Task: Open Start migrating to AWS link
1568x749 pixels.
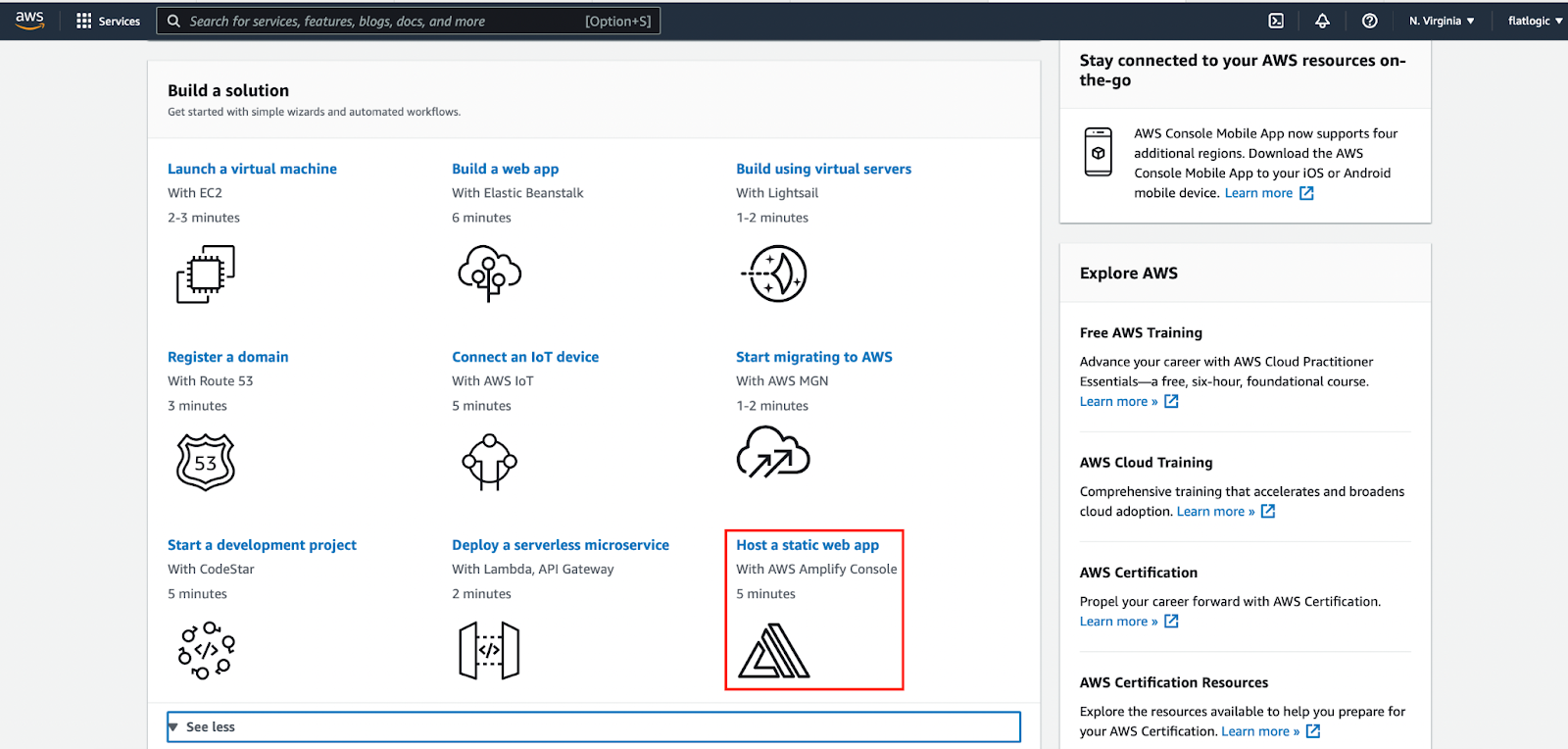Action: [x=814, y=357]
